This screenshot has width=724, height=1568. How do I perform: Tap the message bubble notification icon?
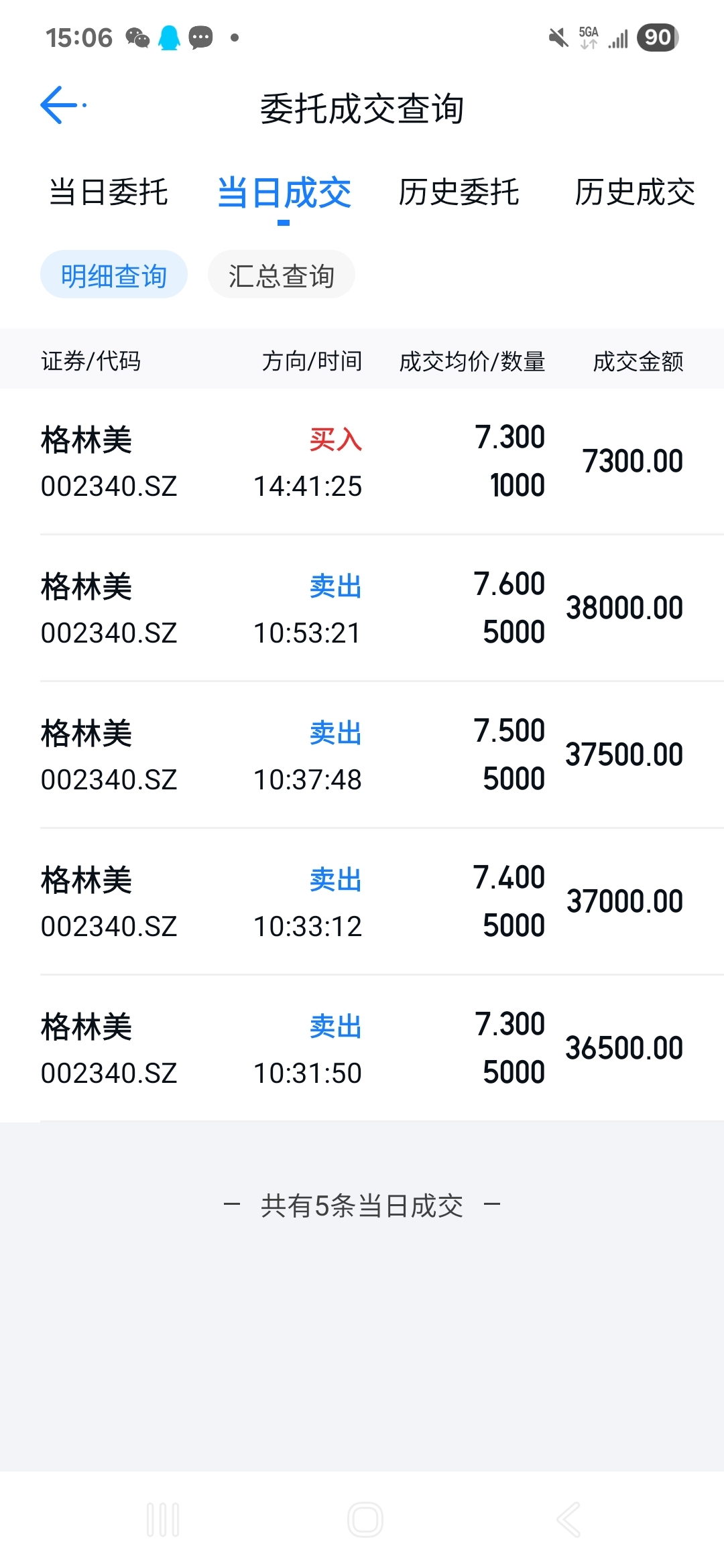point(200,38)
